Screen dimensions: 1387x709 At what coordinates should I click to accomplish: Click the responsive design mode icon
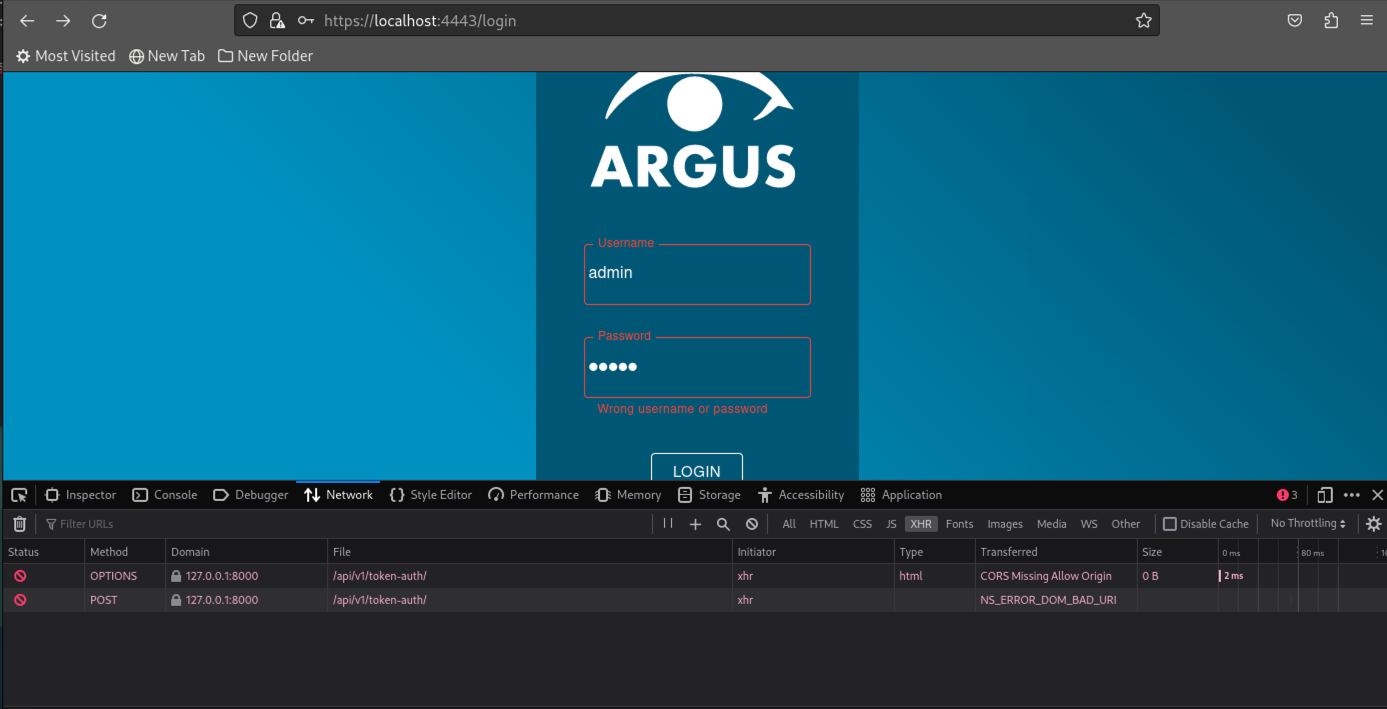[1325, 494]
